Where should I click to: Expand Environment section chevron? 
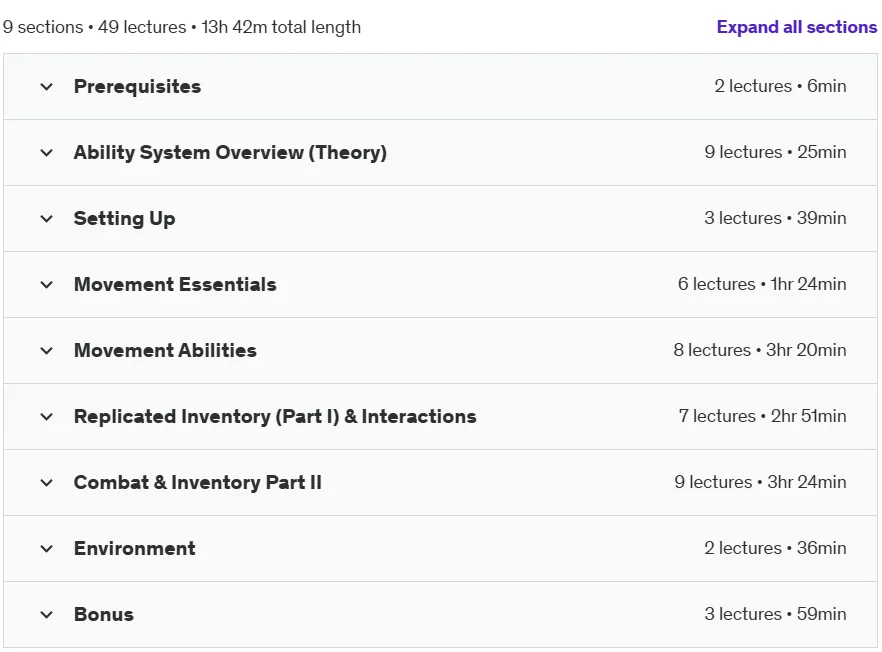47,548
